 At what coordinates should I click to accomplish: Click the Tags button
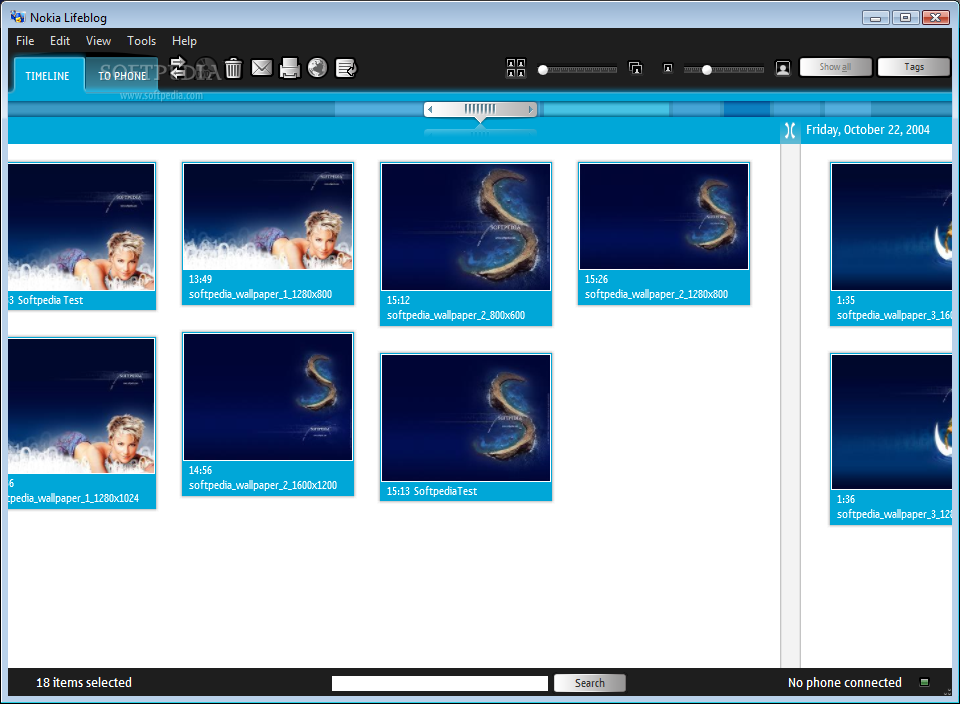point(913,67)
